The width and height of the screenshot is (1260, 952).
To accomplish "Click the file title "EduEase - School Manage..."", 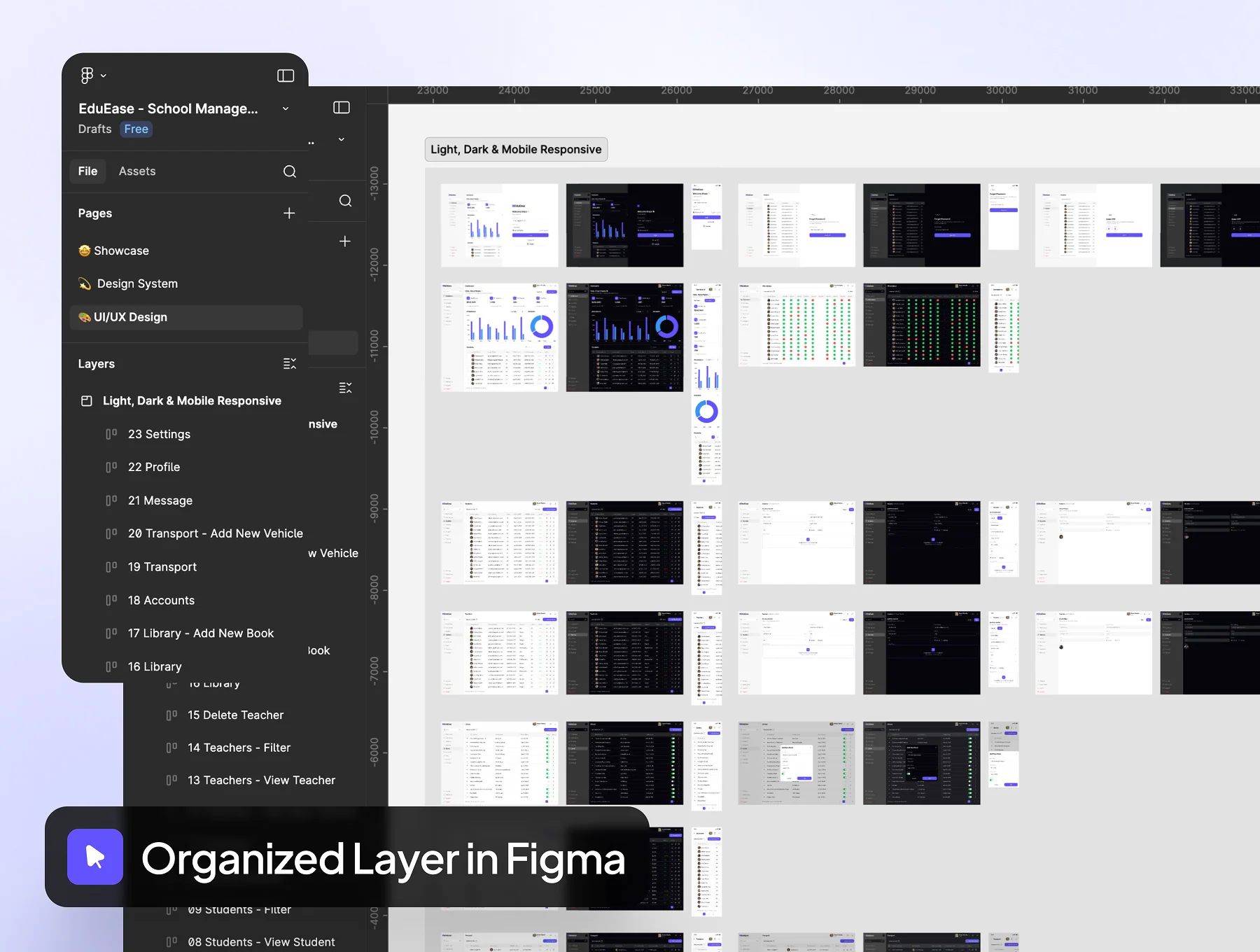I will [x=168, y=108].
